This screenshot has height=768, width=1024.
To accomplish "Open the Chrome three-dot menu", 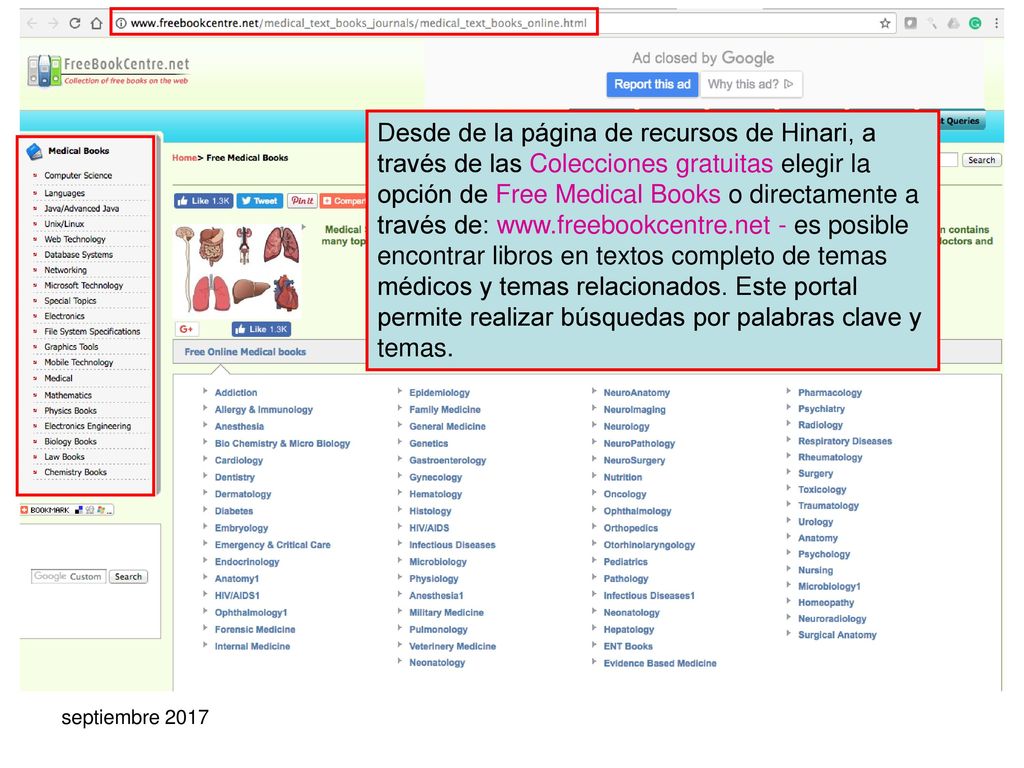I will (996, 24).
